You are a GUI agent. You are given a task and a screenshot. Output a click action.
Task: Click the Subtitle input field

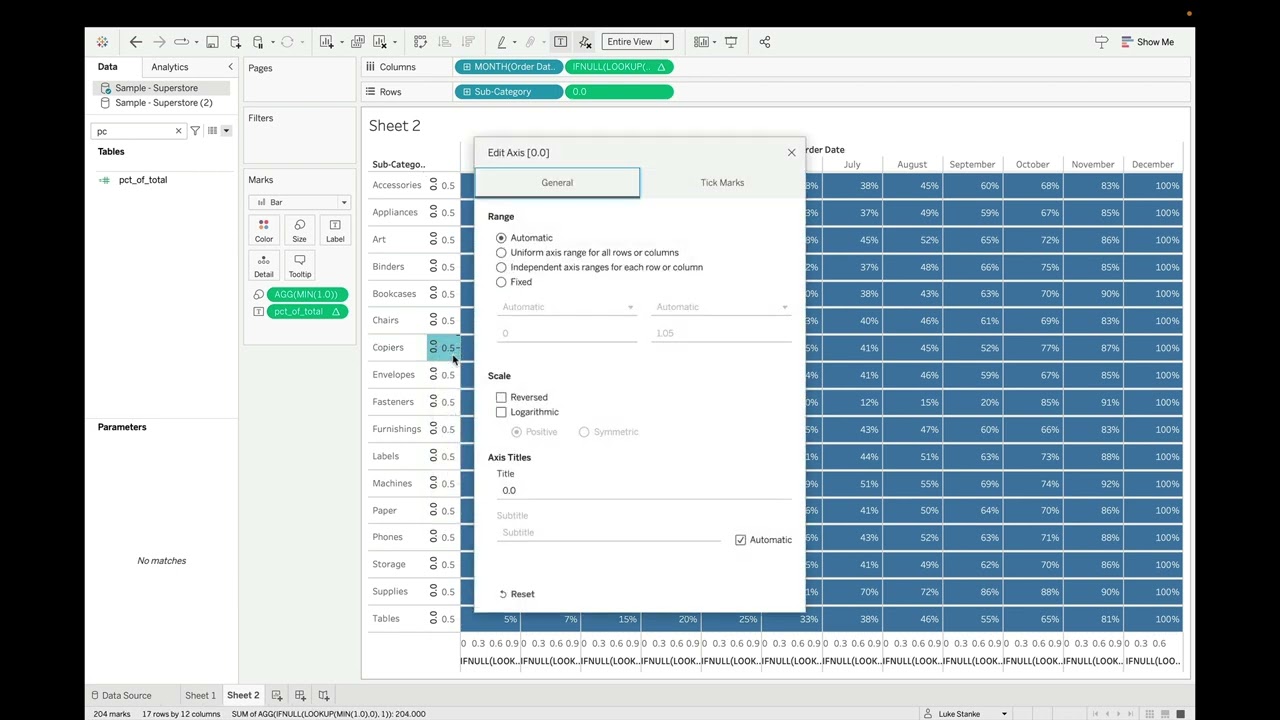(x=608, y=532)
